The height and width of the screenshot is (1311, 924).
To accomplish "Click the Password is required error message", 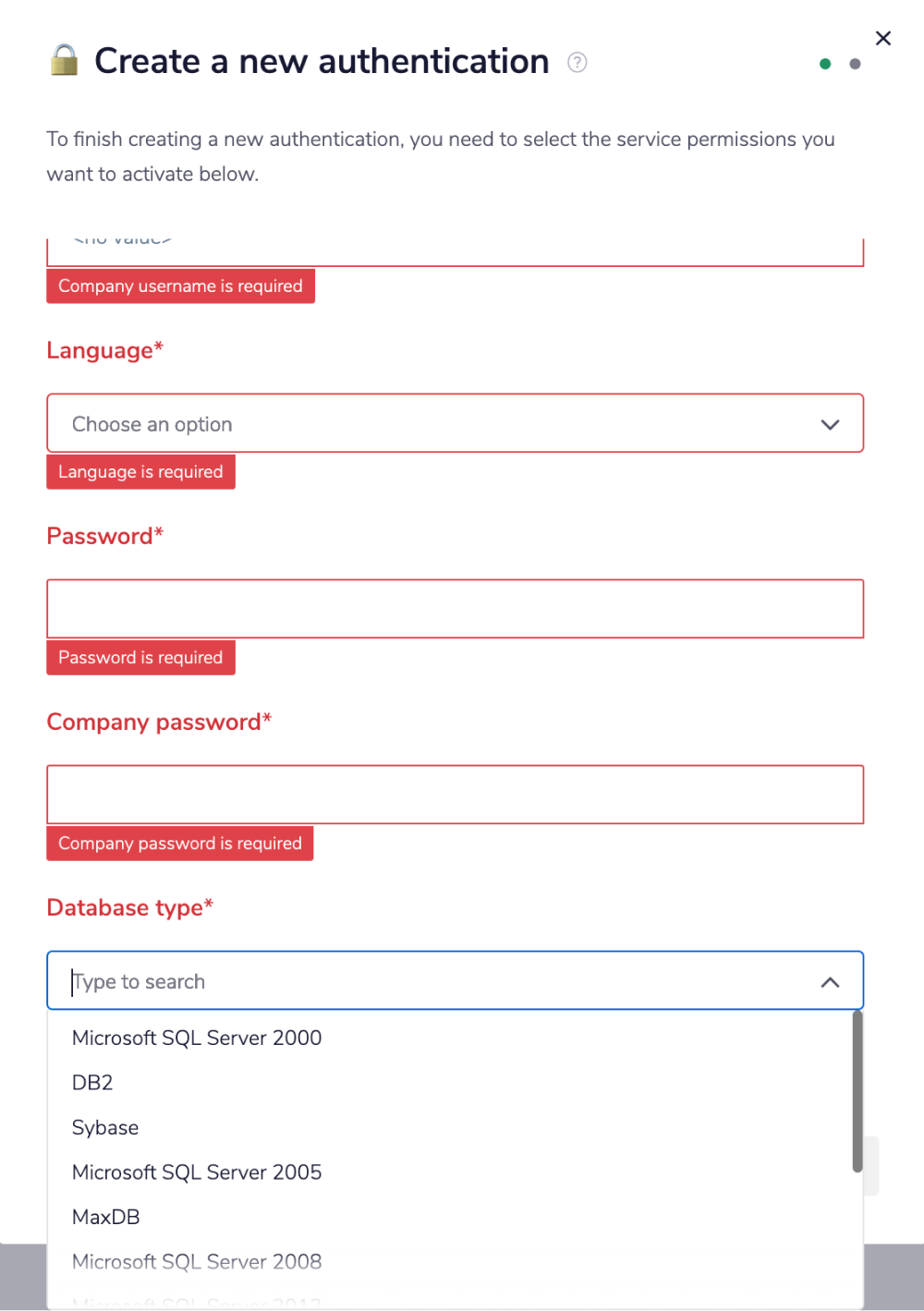I will pos(140,657).
